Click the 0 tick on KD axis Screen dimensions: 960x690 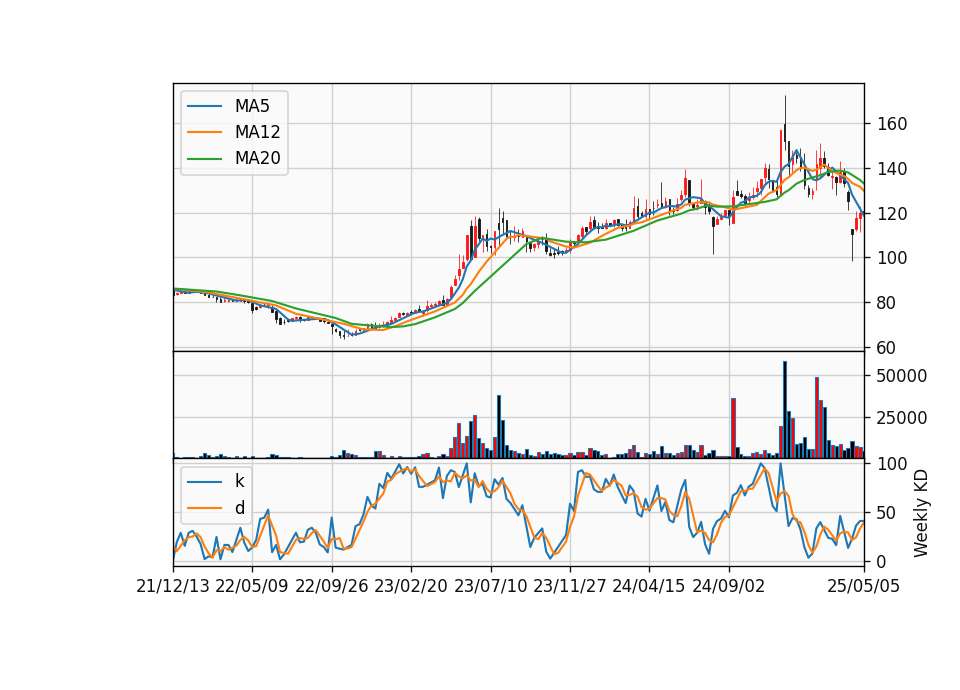coord(882,561)
